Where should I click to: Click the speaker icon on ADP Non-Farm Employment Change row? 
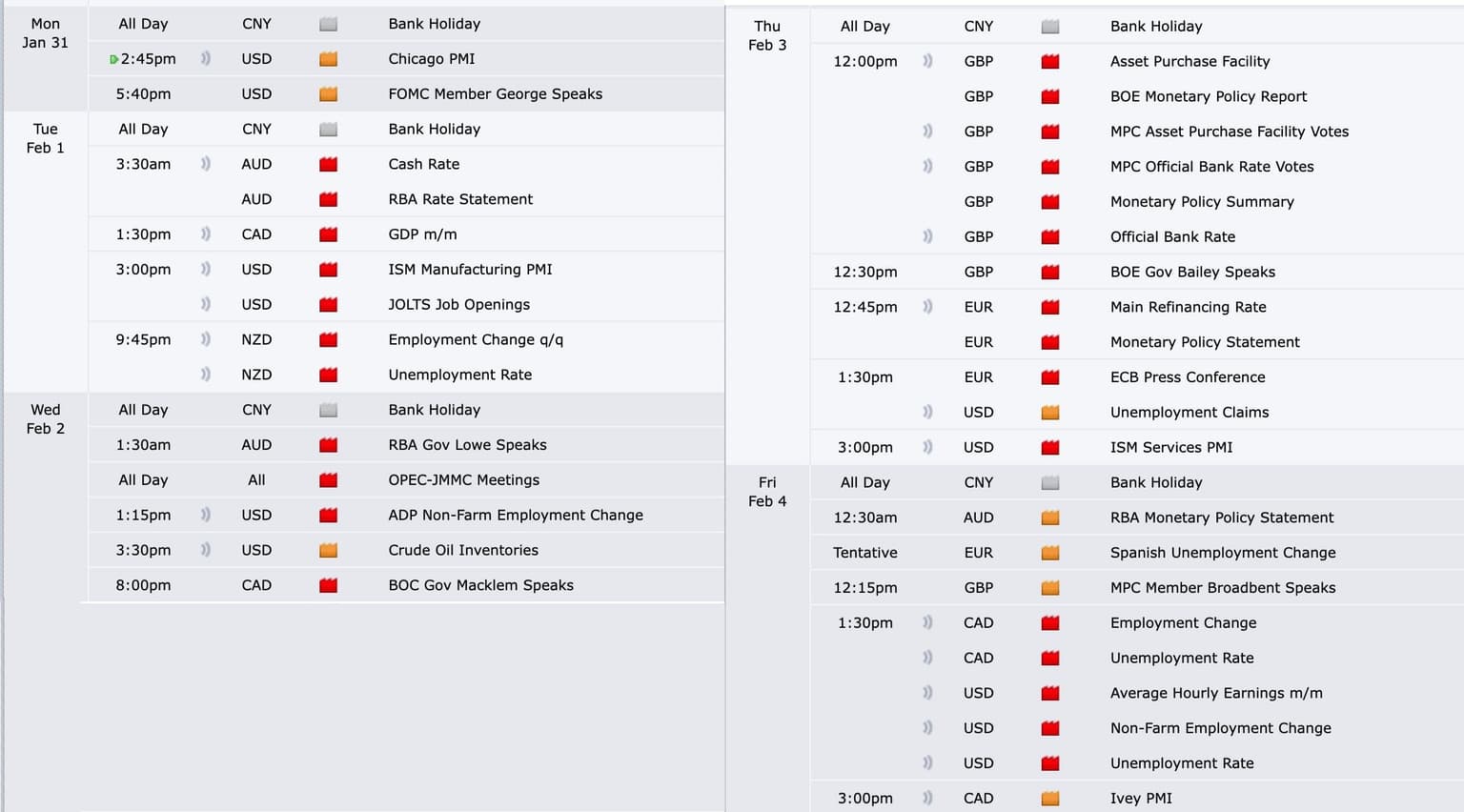205,515
